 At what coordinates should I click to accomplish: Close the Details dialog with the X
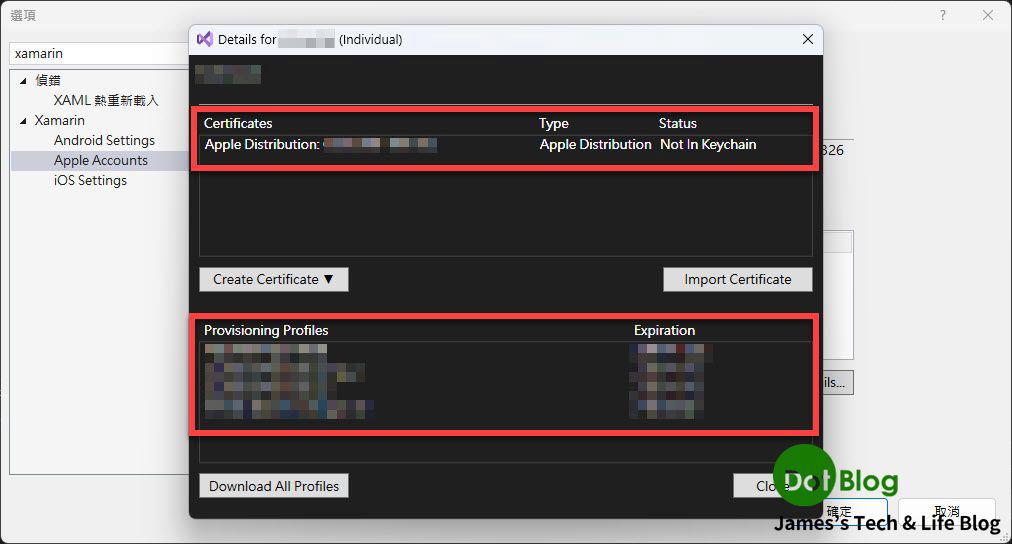pyautogui.click(x=807, y=39)
